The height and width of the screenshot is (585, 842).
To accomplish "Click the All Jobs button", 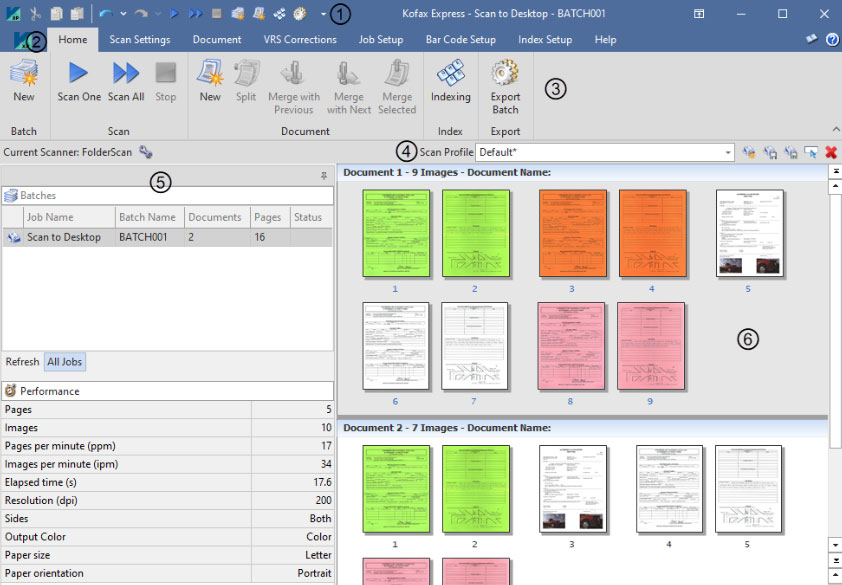I will point(66,361).
